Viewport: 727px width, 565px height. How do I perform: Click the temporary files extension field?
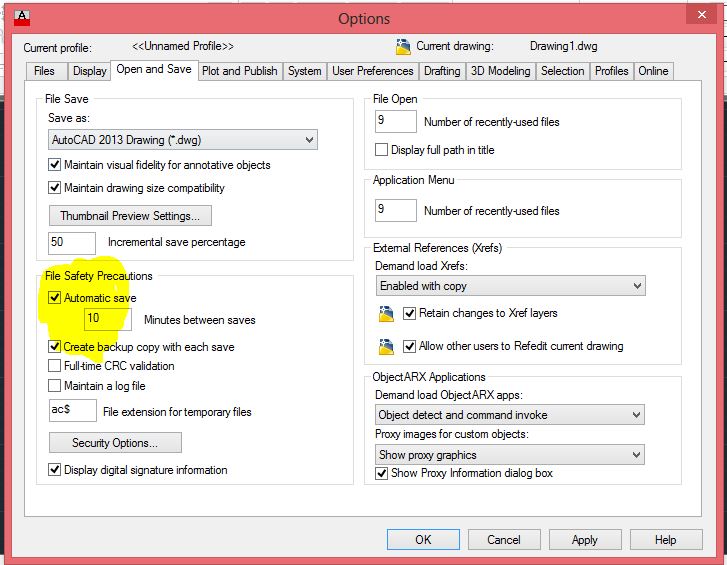pyautogui.click(x=73, y=410)
